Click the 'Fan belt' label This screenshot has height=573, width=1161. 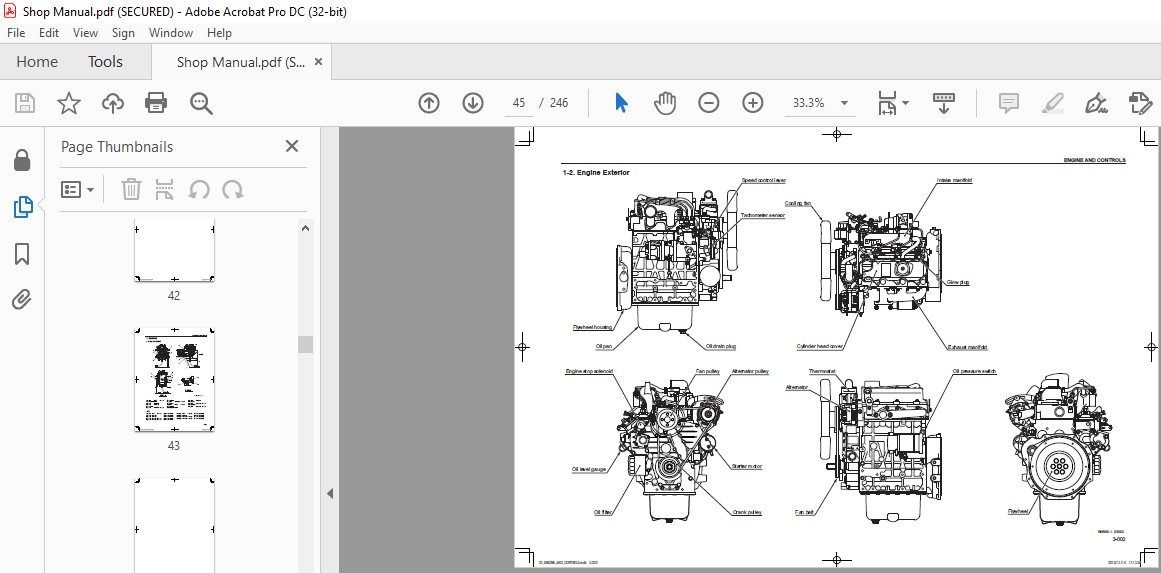point(806,512)
